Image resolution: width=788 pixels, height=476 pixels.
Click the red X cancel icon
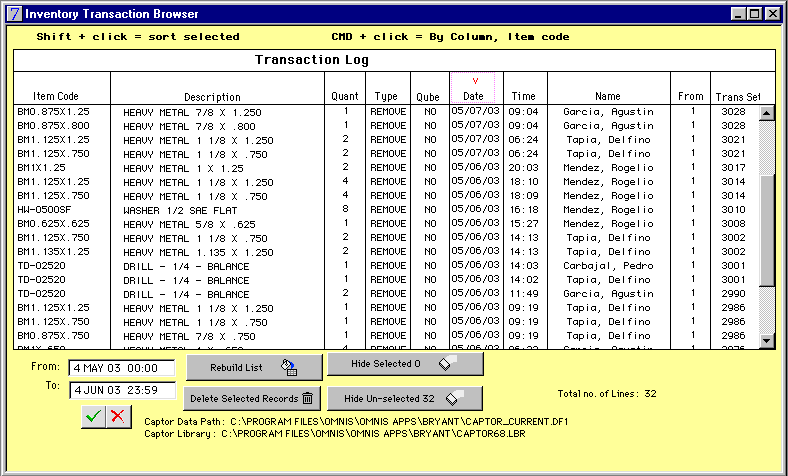117,416
